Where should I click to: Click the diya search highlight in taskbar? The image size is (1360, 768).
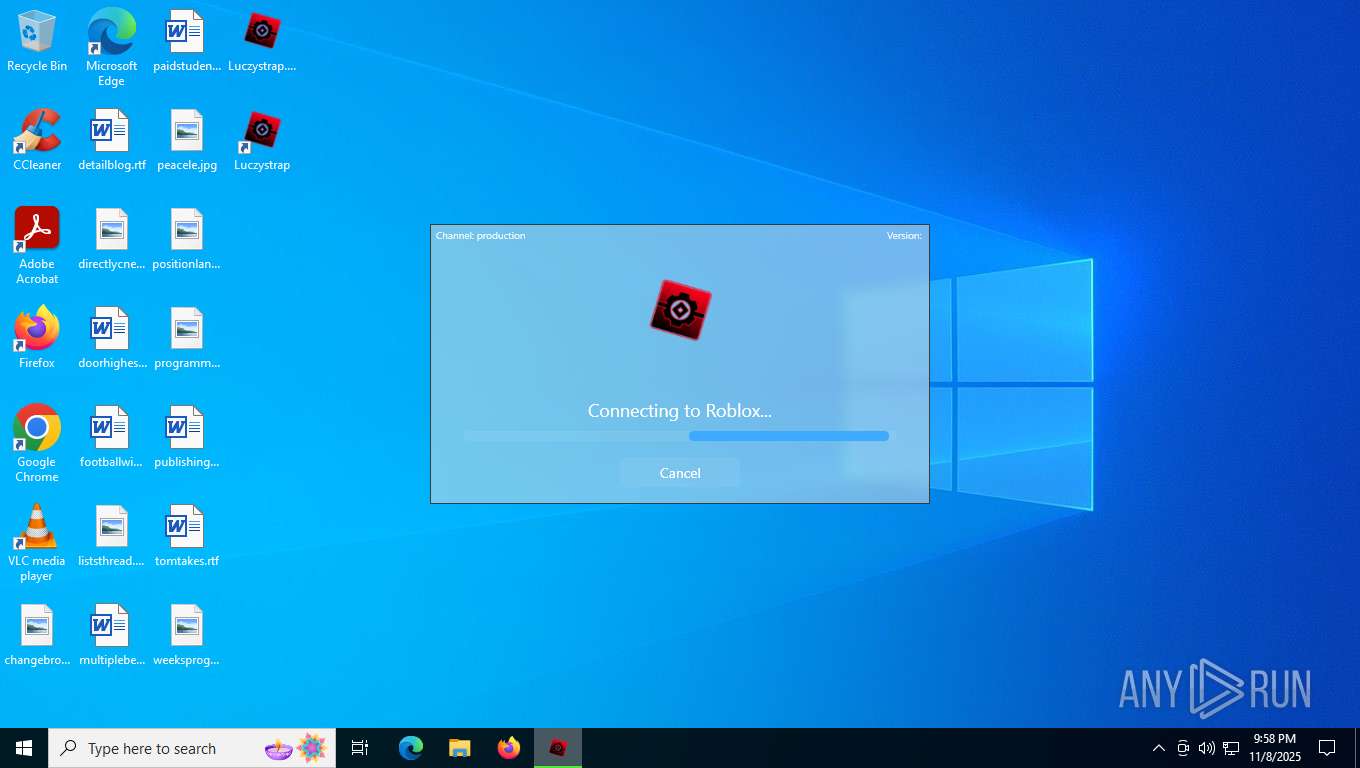pos(296,748)
